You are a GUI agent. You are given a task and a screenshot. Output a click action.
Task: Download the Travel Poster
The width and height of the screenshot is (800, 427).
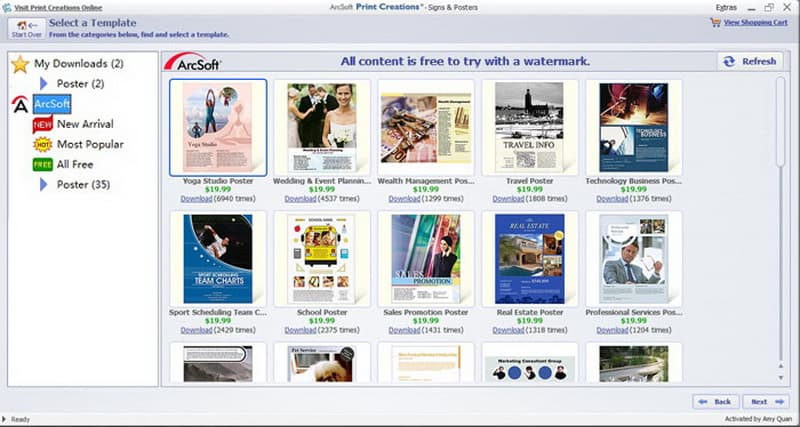(x=508, y=199)
